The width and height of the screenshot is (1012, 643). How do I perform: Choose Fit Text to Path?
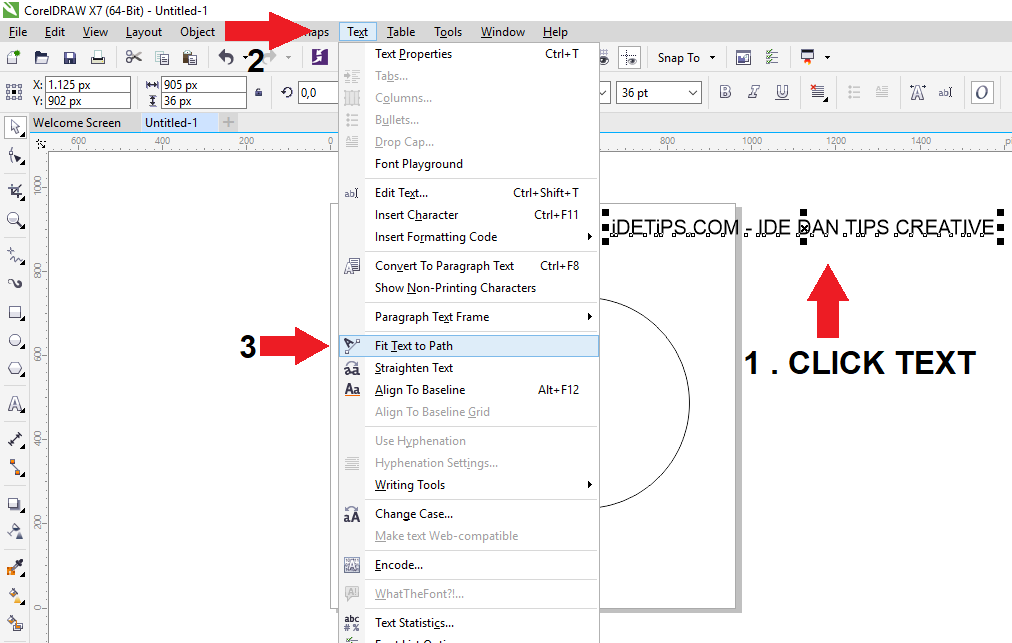(415, 345)
